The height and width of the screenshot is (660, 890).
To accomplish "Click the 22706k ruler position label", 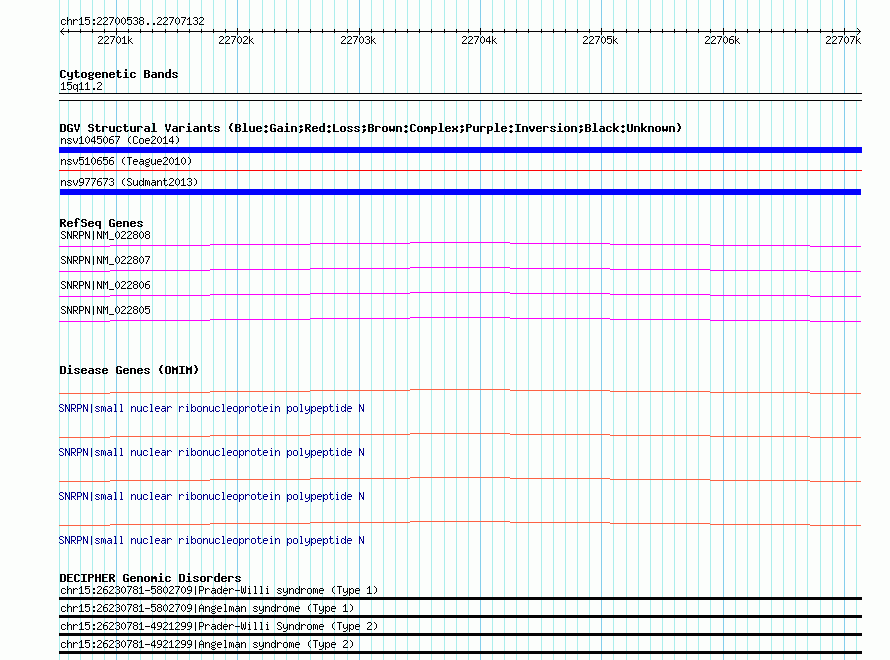I will pyautogui.click(x=722, y=40).
